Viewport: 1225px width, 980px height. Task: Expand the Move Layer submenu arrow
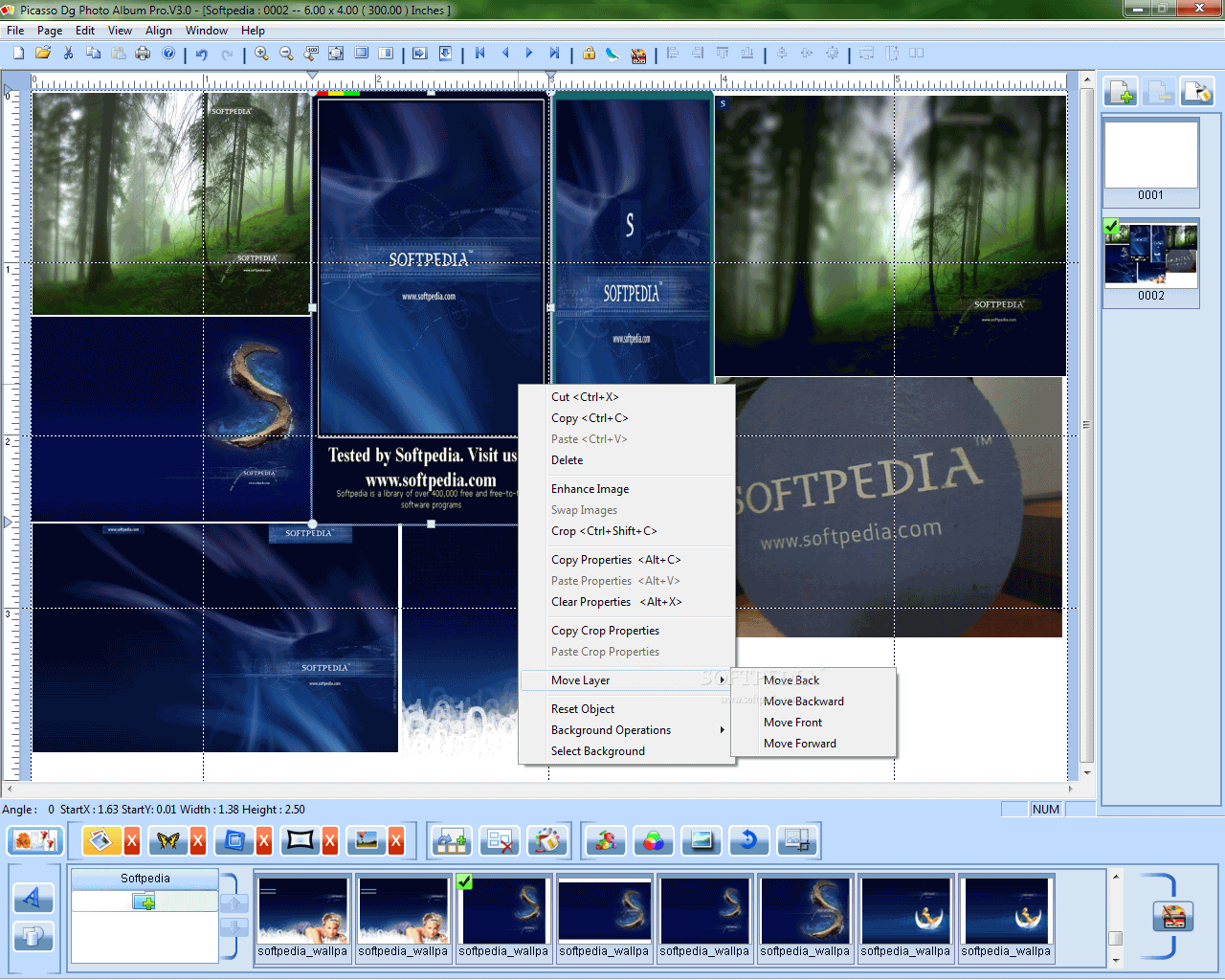[x=723, y=680]
